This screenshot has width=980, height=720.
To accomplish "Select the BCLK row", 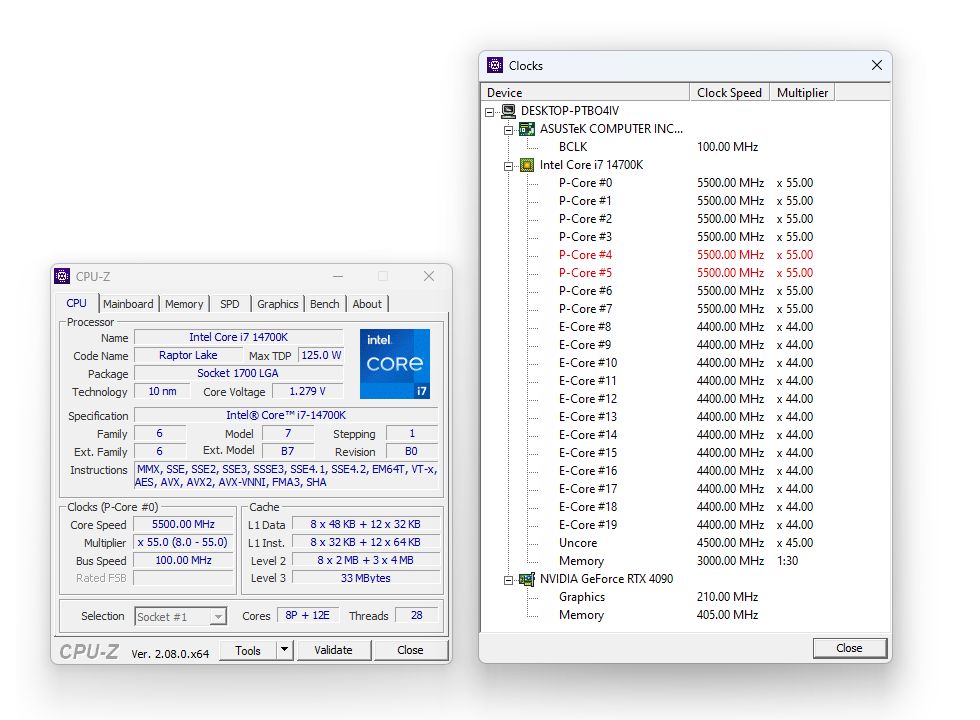I will click(686, 147).
